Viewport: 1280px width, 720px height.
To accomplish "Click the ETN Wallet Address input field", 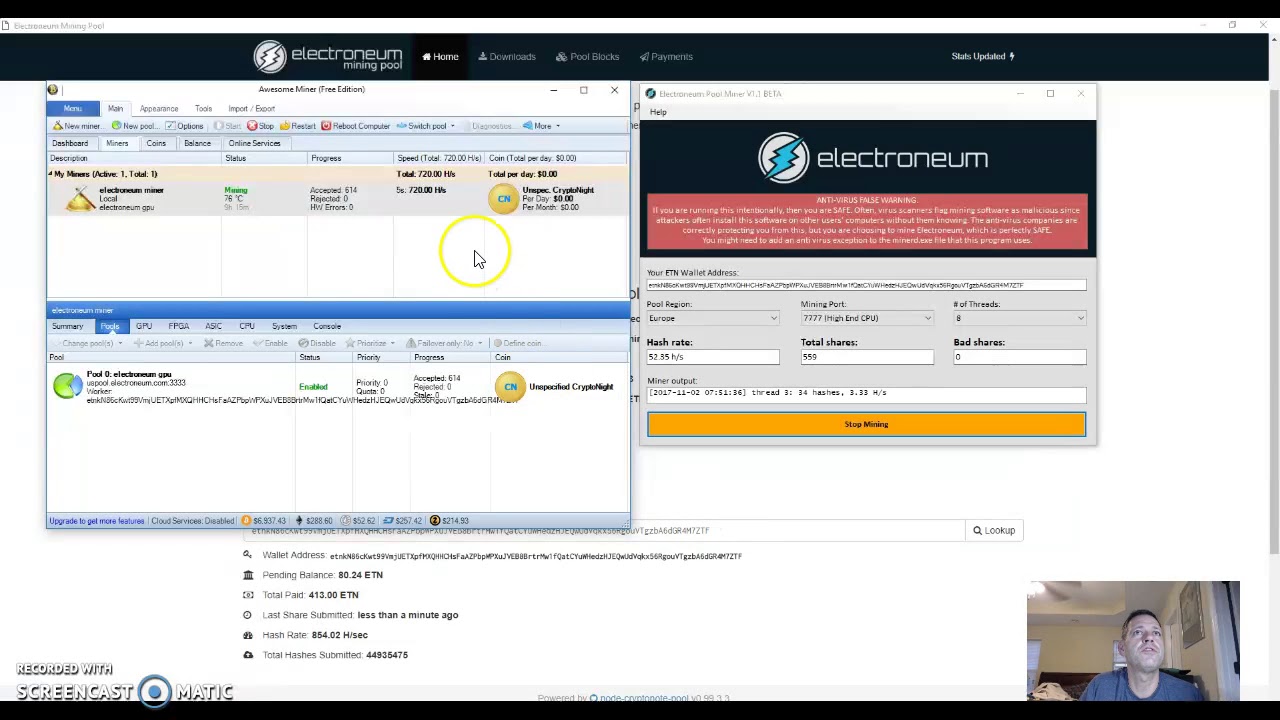I will [x=866, y=285].
